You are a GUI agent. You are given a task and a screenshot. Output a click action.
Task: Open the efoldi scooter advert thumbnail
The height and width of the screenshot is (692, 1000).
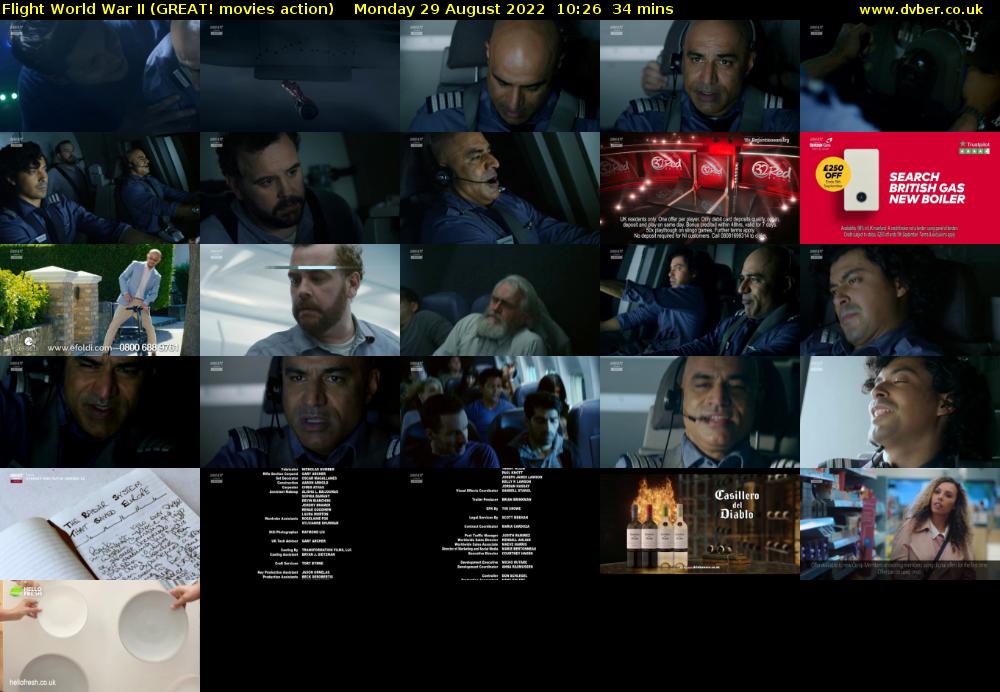coord(99,300)
